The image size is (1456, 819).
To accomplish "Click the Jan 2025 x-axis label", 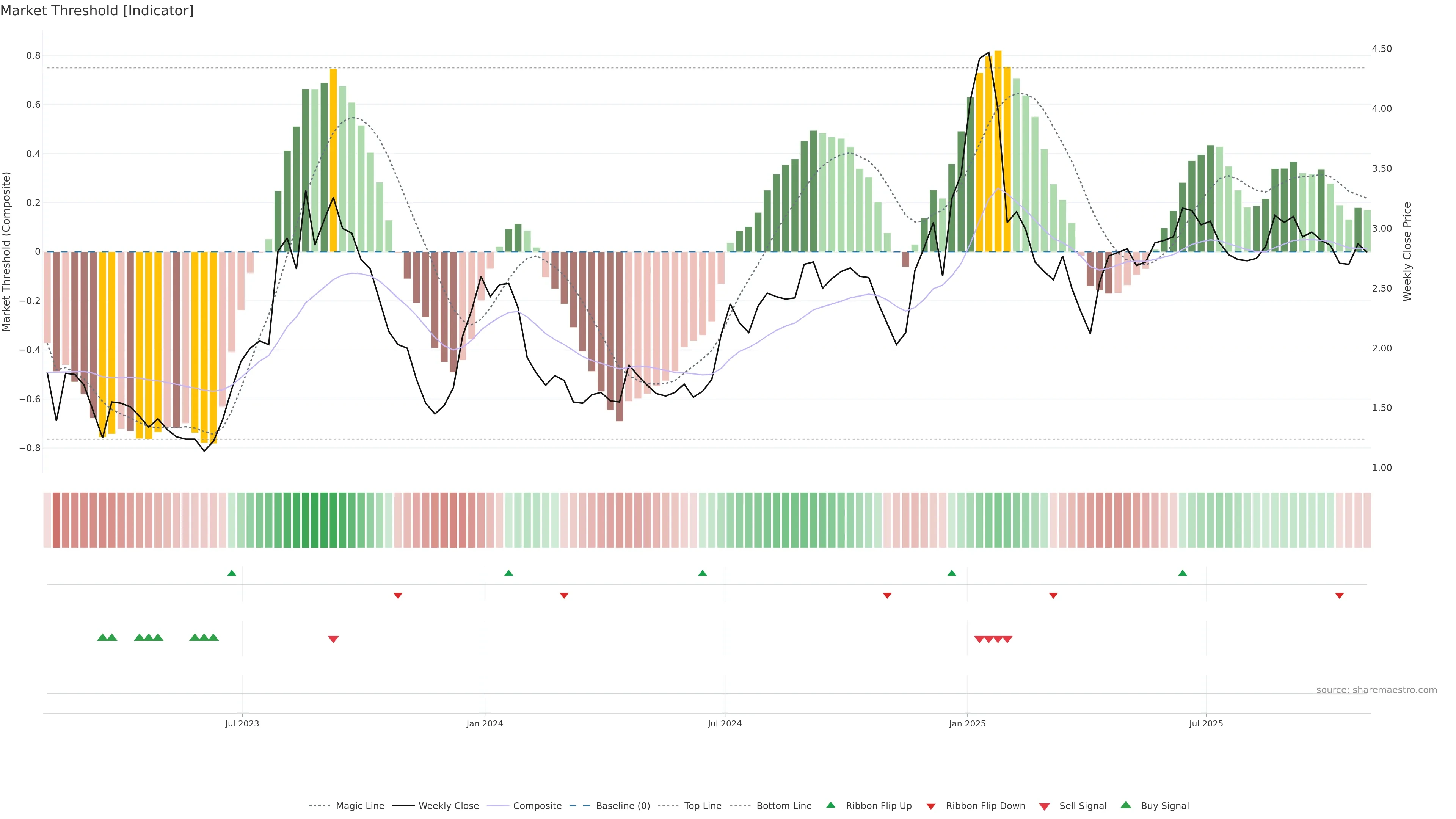I will pos(967,723).
